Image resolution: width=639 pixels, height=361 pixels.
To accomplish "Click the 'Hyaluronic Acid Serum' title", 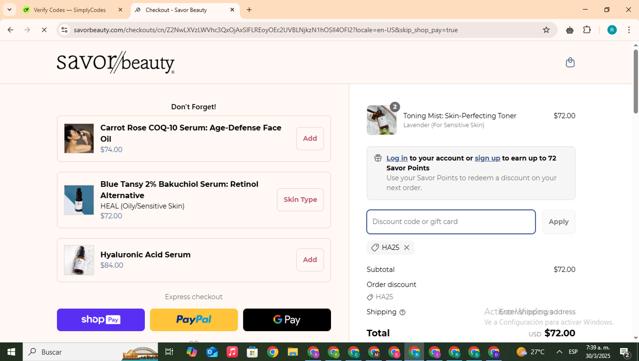I will (x=145, y=255).
